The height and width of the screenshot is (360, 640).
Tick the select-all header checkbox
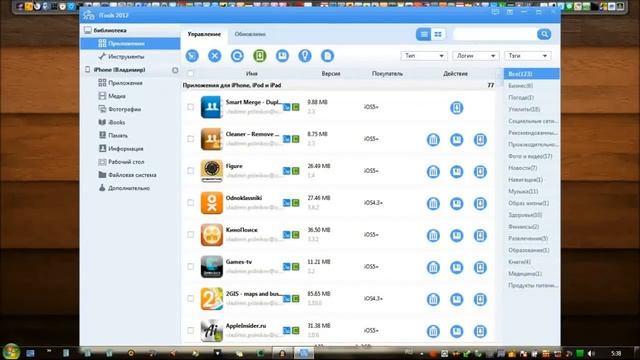pyautogui.click(x=191, y=74)
